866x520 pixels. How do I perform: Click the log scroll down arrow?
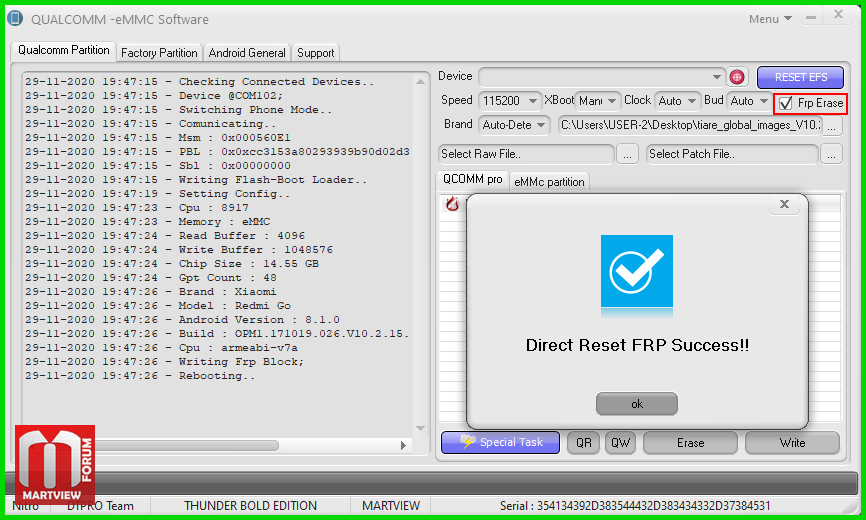(420, 428)
